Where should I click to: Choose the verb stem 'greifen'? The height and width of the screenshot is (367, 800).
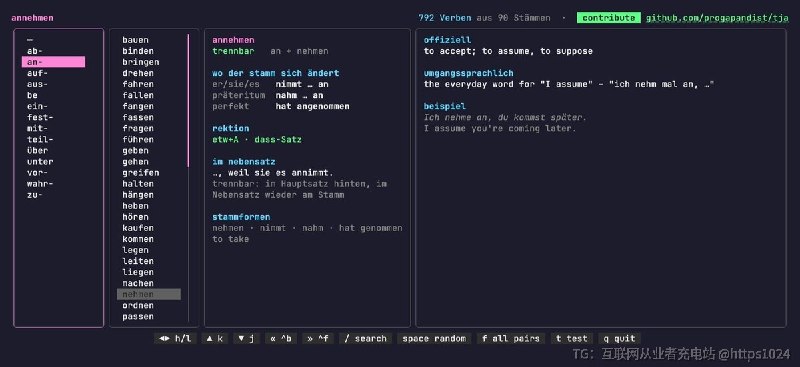[140, 173]
